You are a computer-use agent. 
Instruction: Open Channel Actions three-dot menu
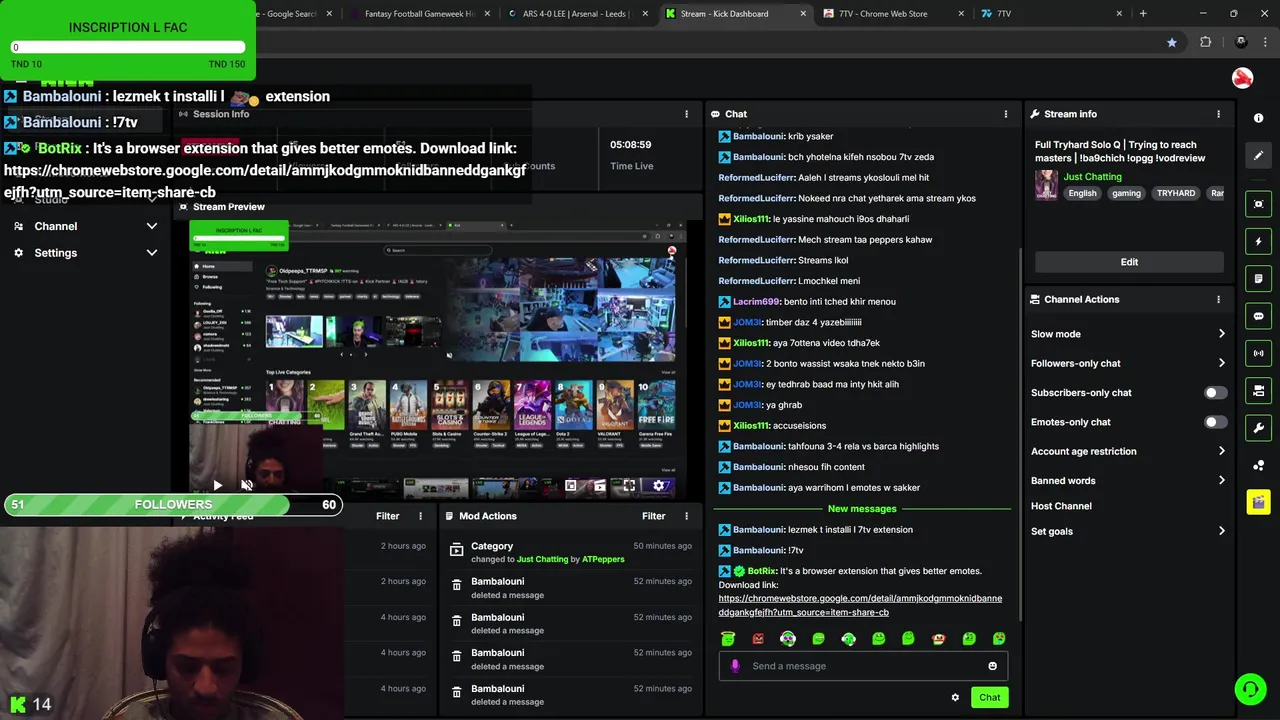click(x=1218, y=299)
